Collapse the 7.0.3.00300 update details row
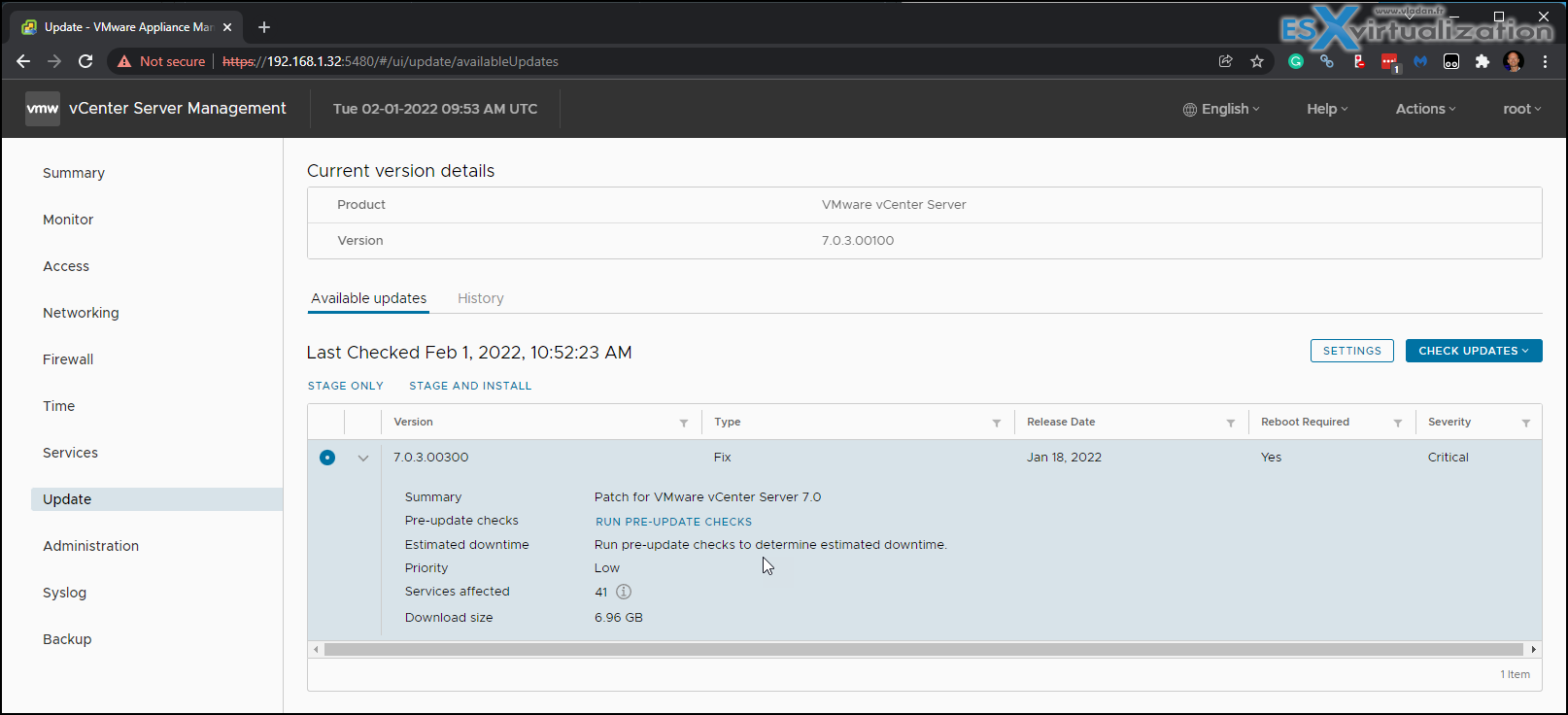1568x715 pixels. (363, 458)
